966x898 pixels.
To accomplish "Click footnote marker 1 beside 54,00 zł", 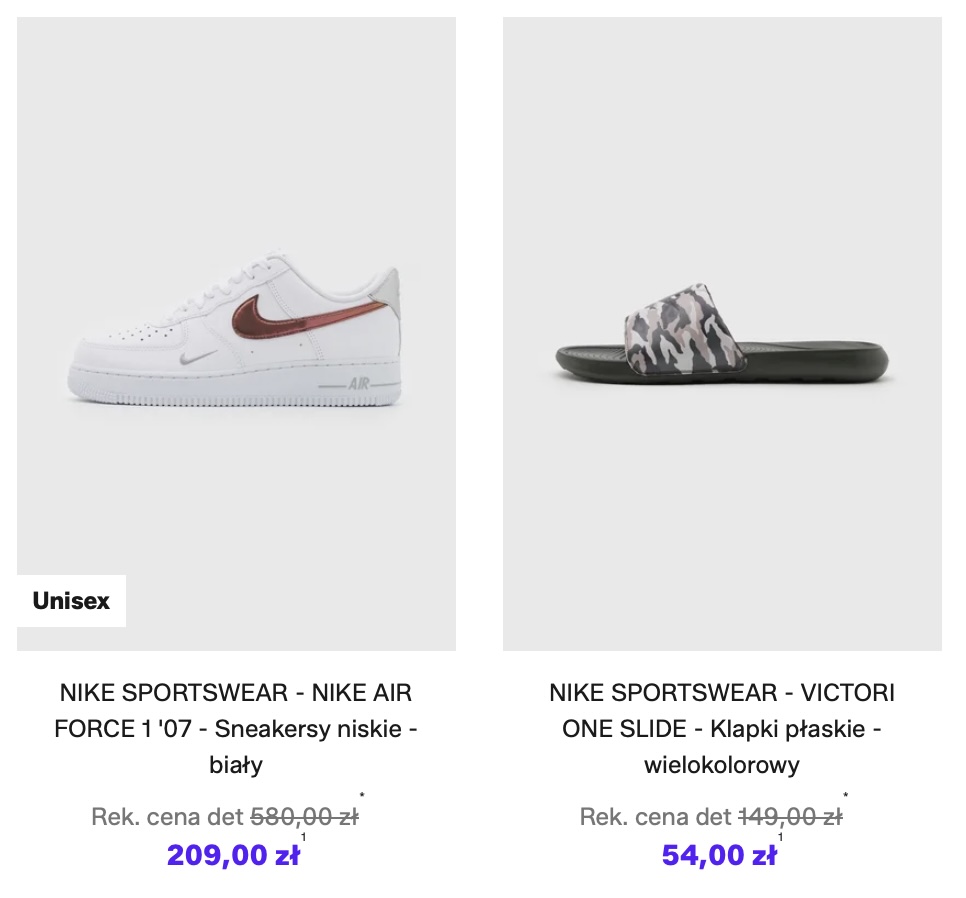I will (781, 838).
